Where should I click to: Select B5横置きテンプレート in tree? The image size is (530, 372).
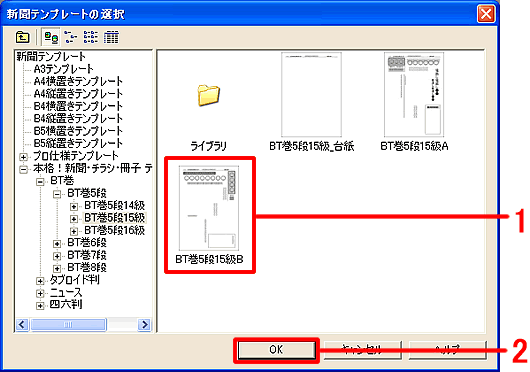[x=78, y=131]
